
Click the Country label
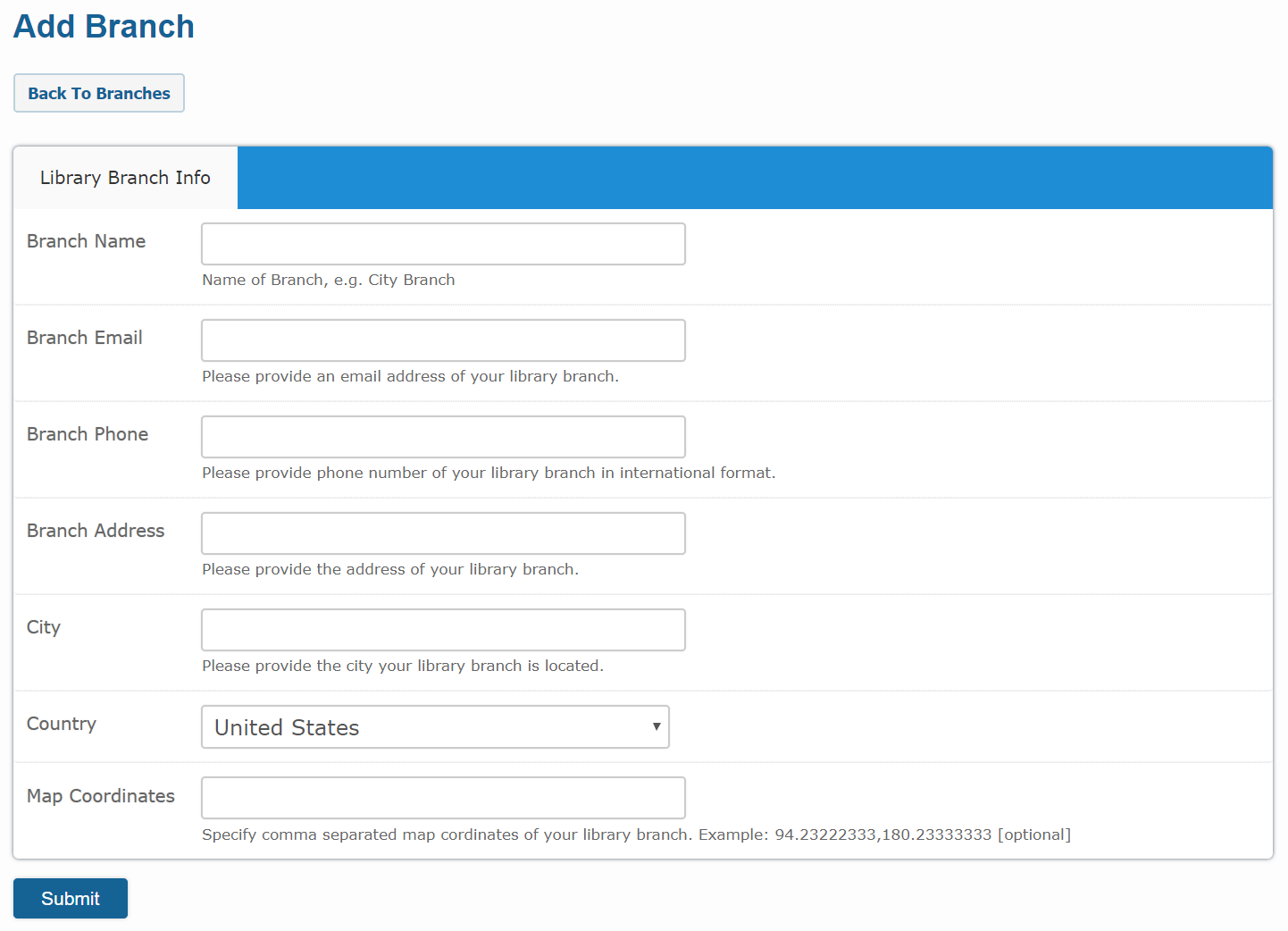[62, 724]
